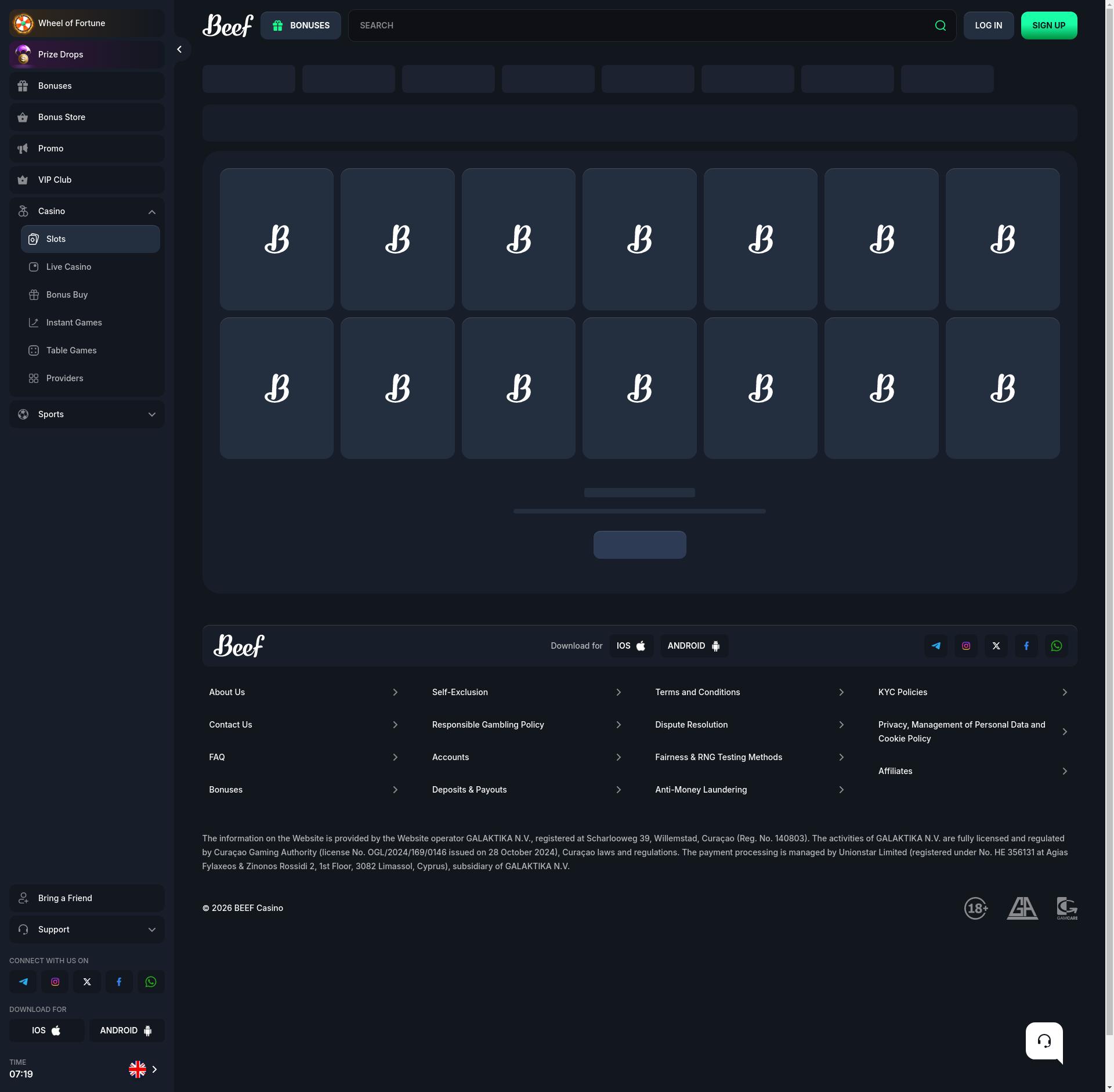This screenshot has height=1092, width=1114.
Task: Expand the Sports menu section
Action: click(x=151, y=414)
